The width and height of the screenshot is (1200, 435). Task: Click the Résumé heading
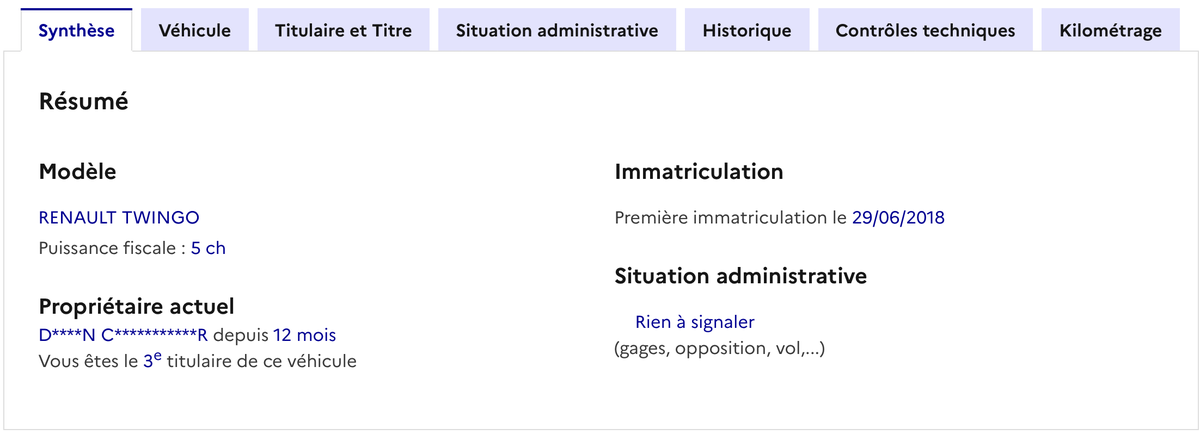click(x=83, y=101)
